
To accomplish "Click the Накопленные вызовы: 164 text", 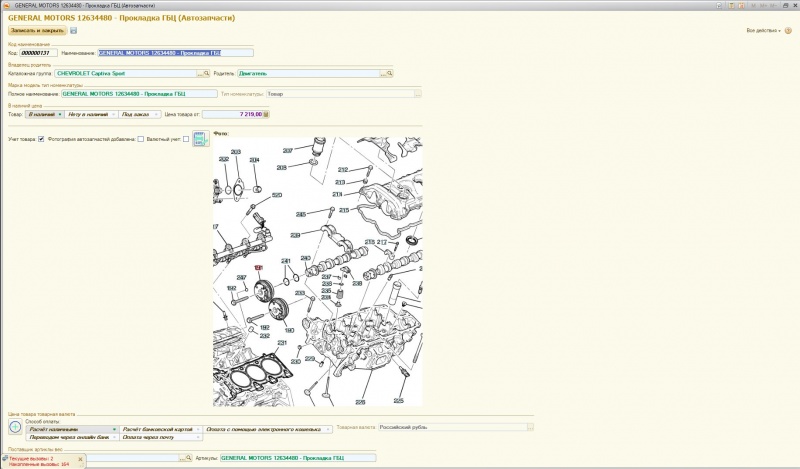I will 39,464.
